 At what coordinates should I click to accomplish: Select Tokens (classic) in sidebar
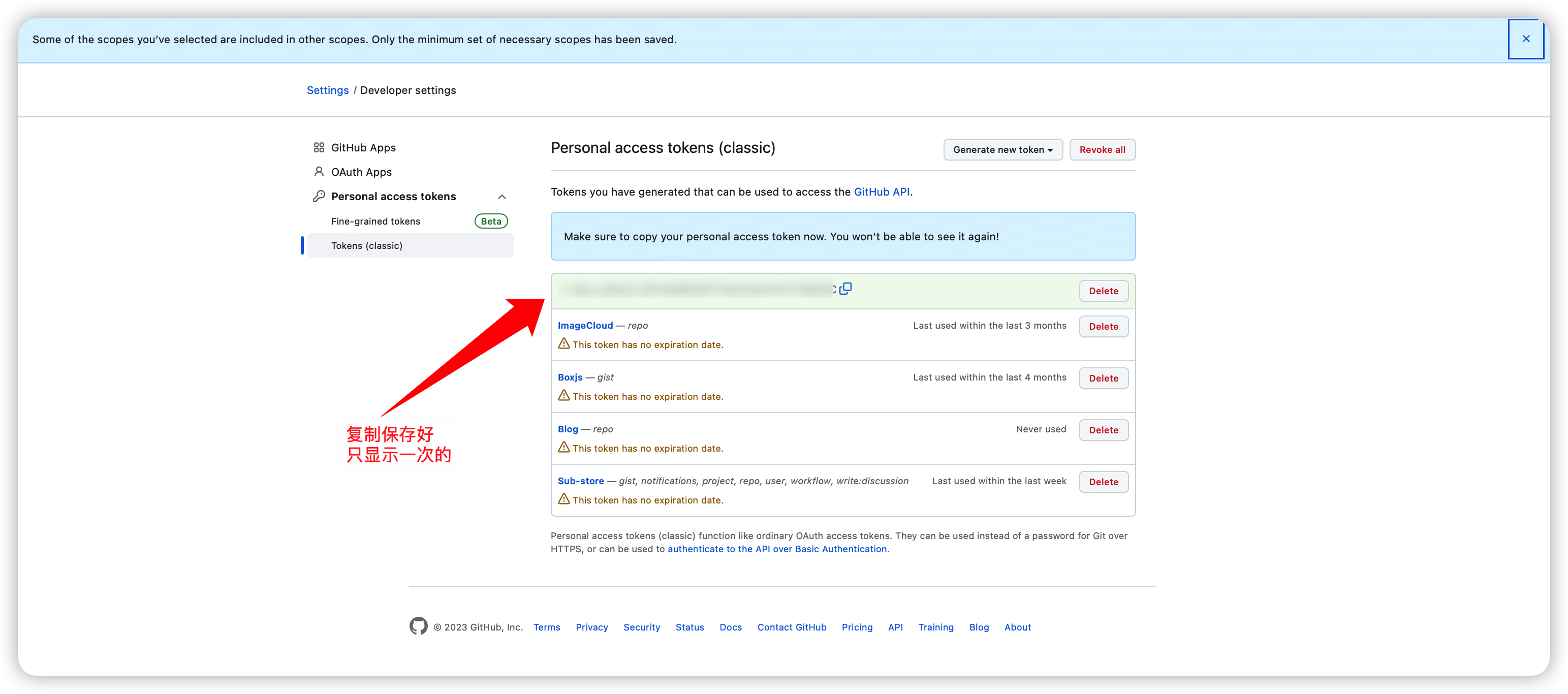click(x=366, y=245)
